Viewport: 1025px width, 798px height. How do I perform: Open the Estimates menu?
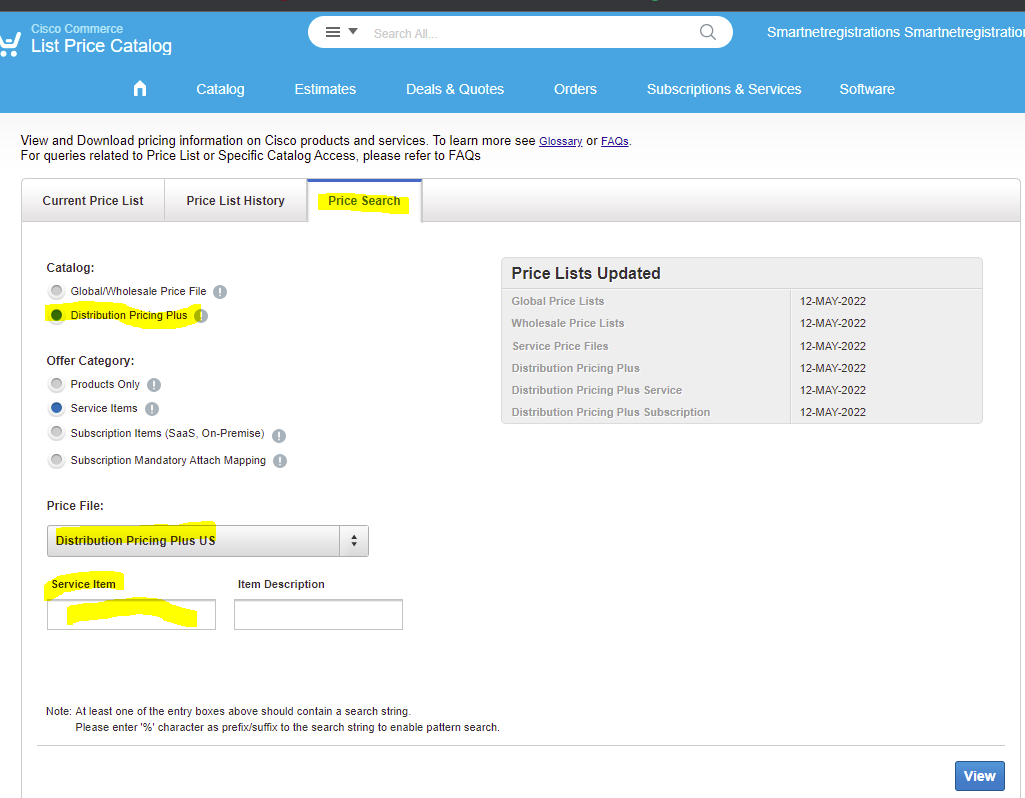coord(325,89)
